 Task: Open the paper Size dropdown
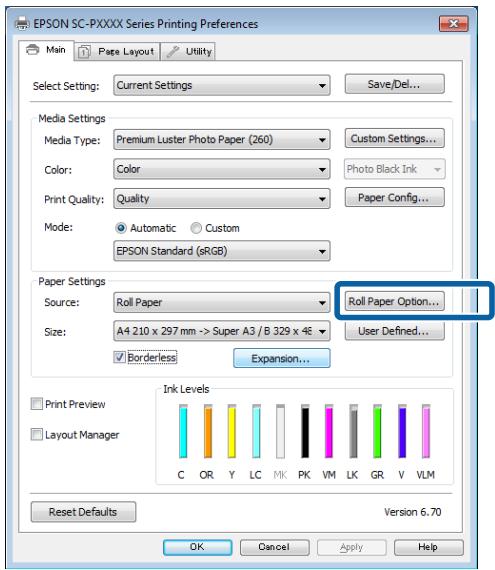coord(222,331)
